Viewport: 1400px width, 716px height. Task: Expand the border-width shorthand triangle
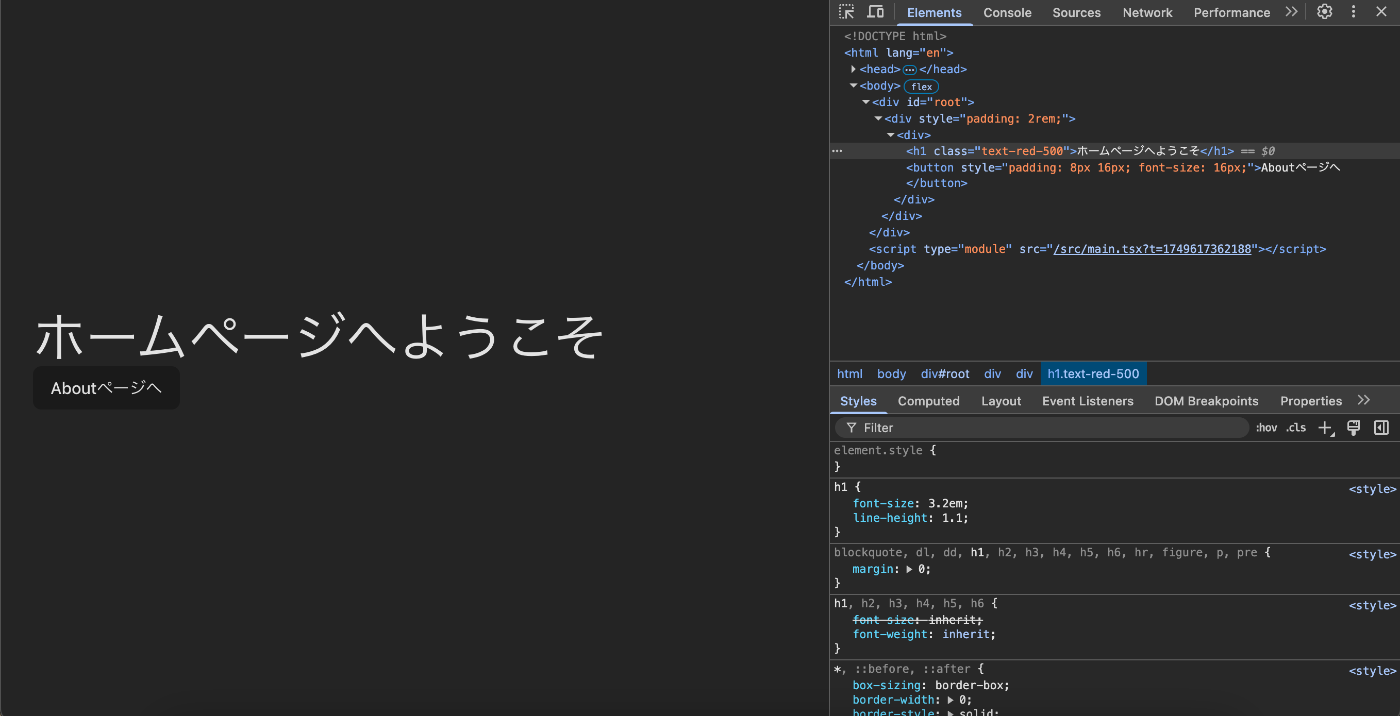pos(951,700)
